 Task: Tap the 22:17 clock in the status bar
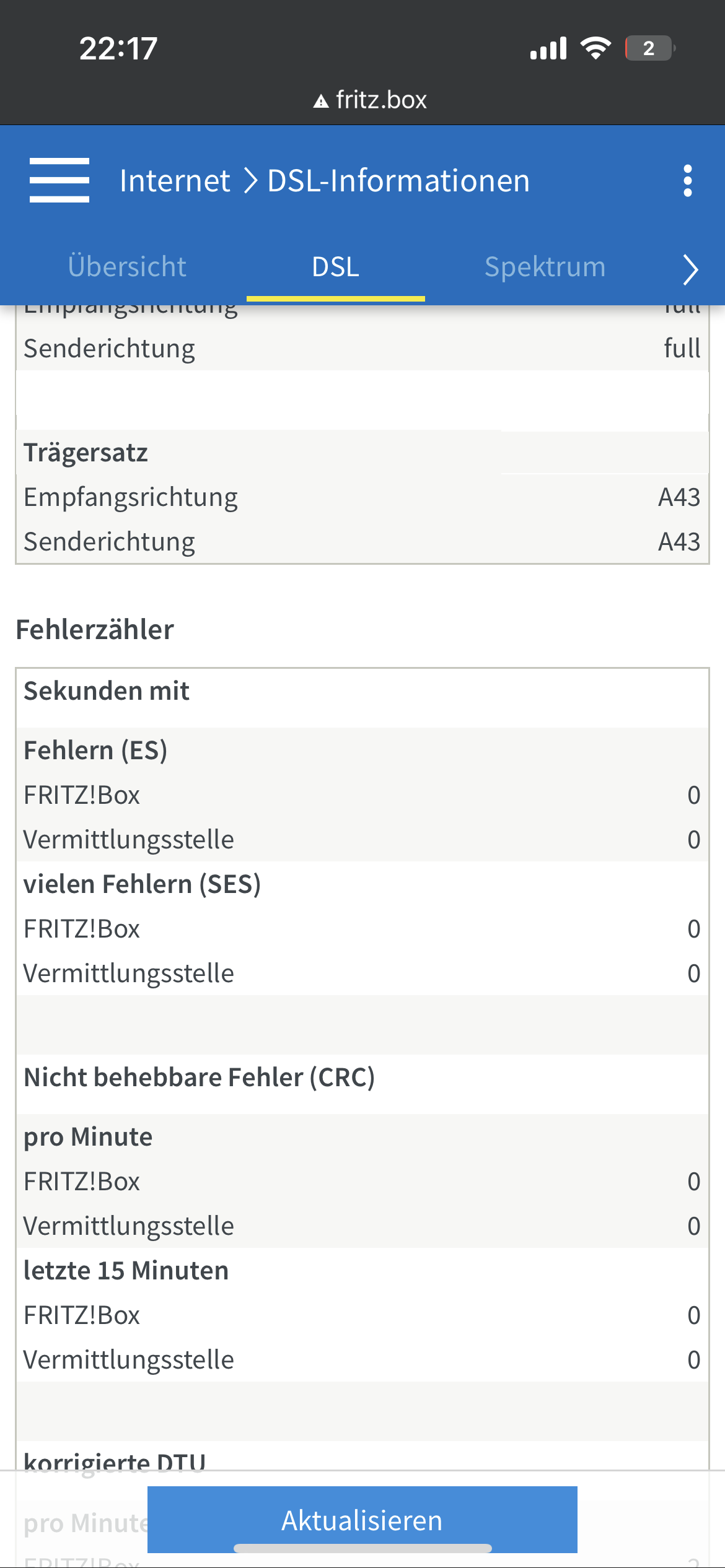118,48
